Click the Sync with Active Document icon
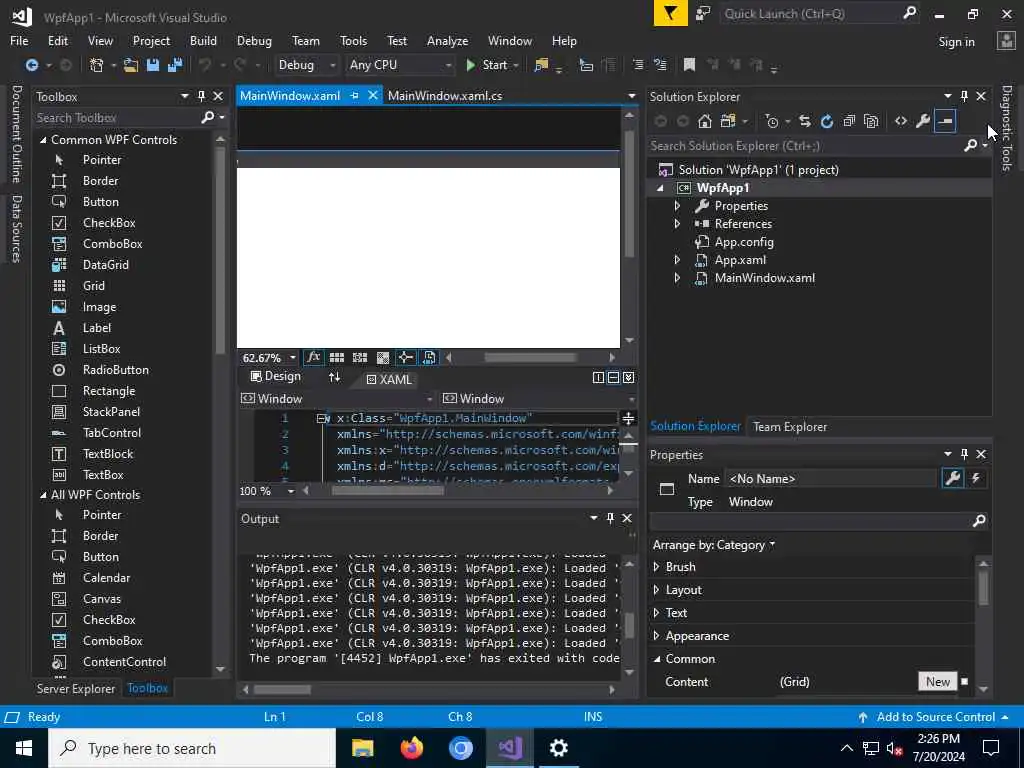Image resolution: width=1024 pixels, height=768 pixels. (805, 121)
